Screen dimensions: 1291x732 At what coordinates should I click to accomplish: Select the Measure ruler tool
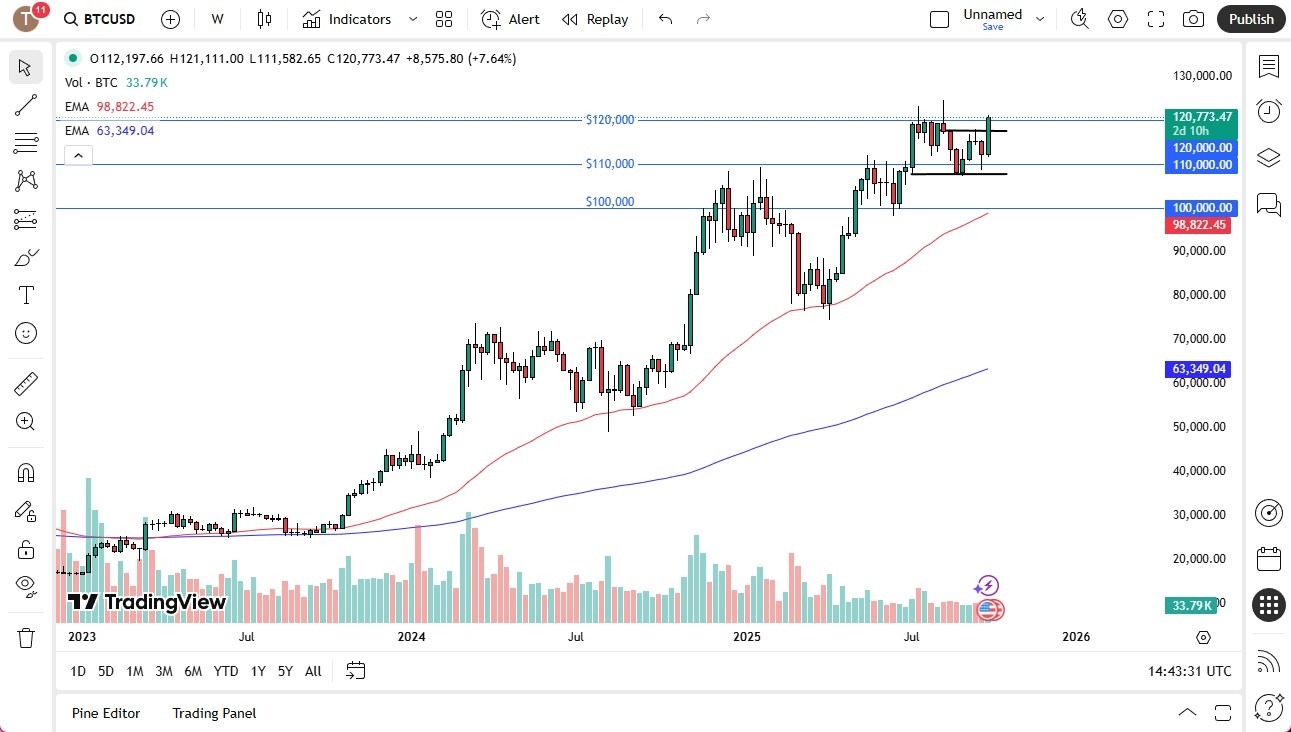[x=26, y=383]
